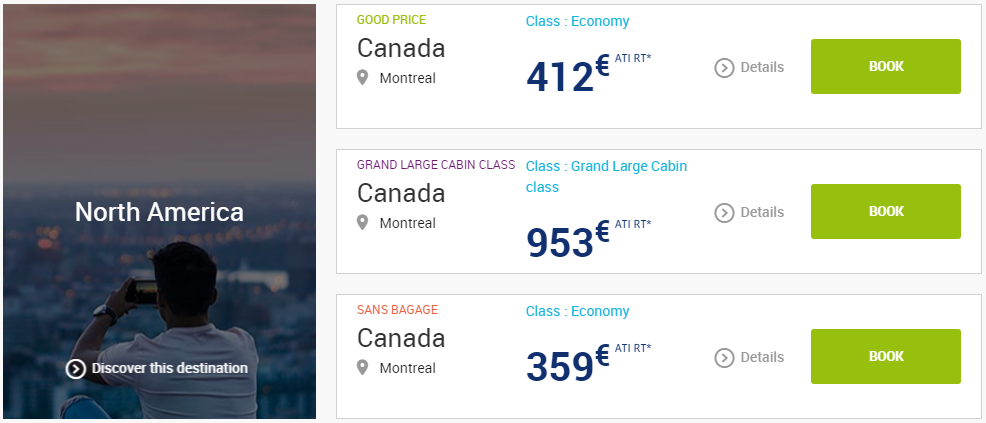Open the Details text link in the Sans Bagage offer
Viewport: 986px width, 423px height.
pos(762,358)
